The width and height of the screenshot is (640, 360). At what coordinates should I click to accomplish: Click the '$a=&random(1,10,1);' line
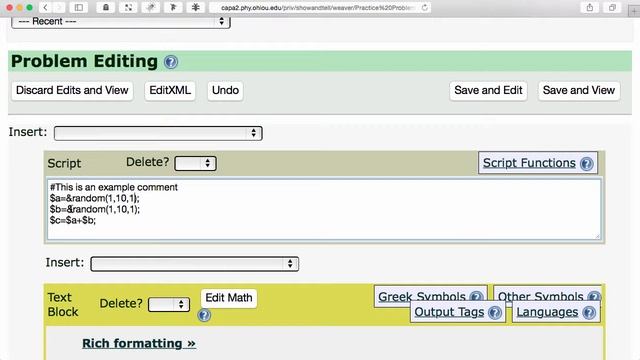pos(95,198)
